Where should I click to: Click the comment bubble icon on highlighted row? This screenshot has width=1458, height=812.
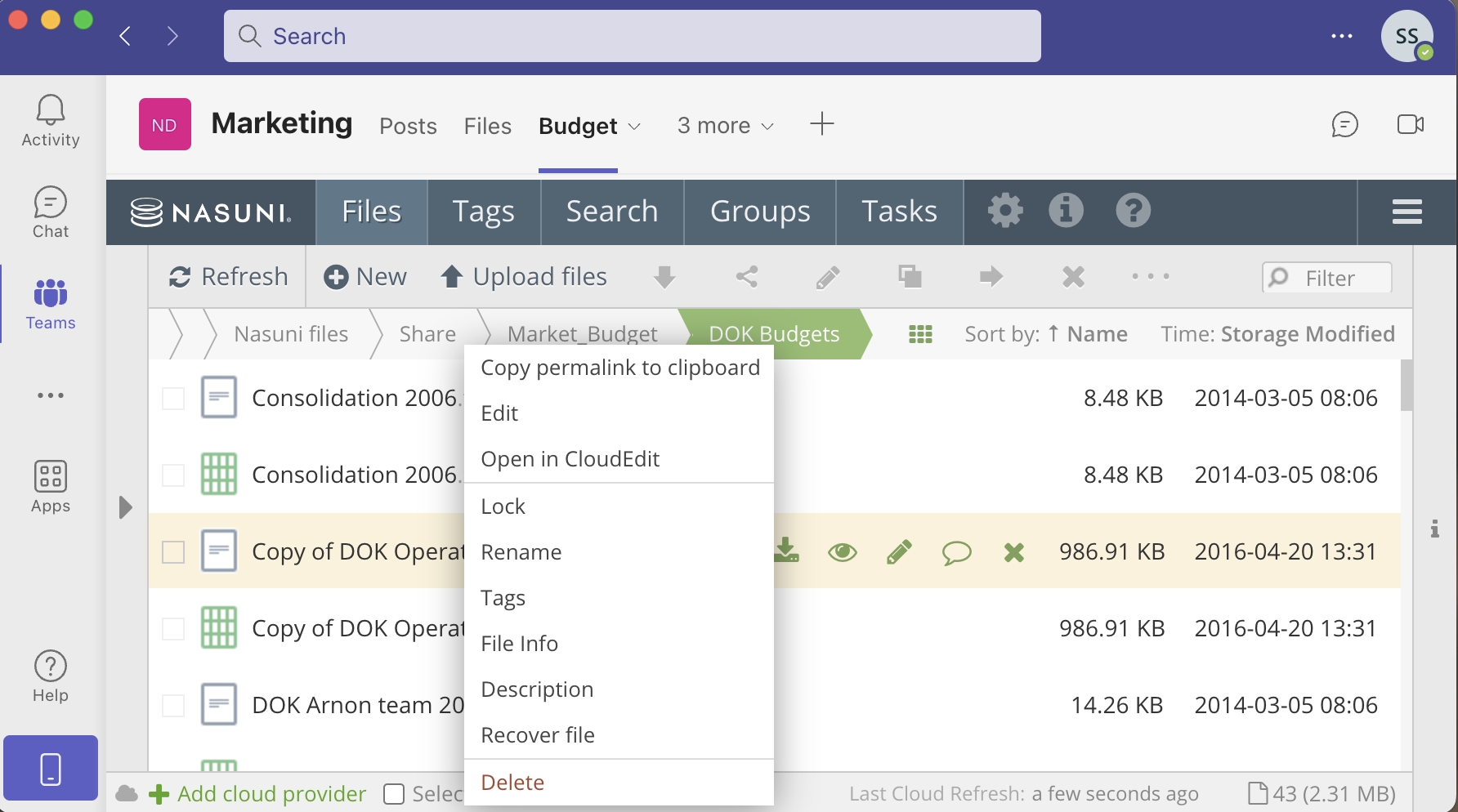click(956, 553)
